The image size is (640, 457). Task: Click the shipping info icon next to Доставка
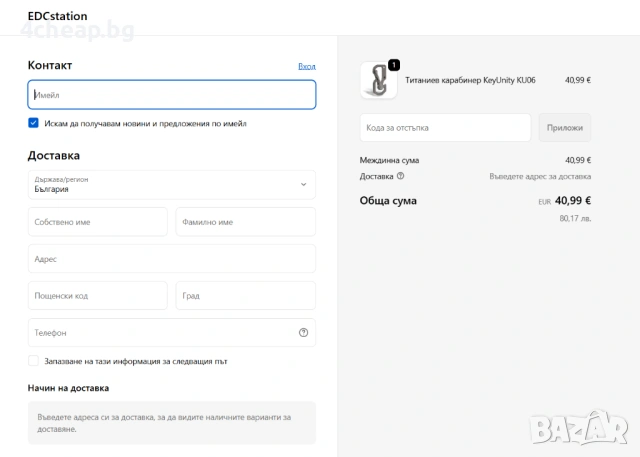point(401,176)
